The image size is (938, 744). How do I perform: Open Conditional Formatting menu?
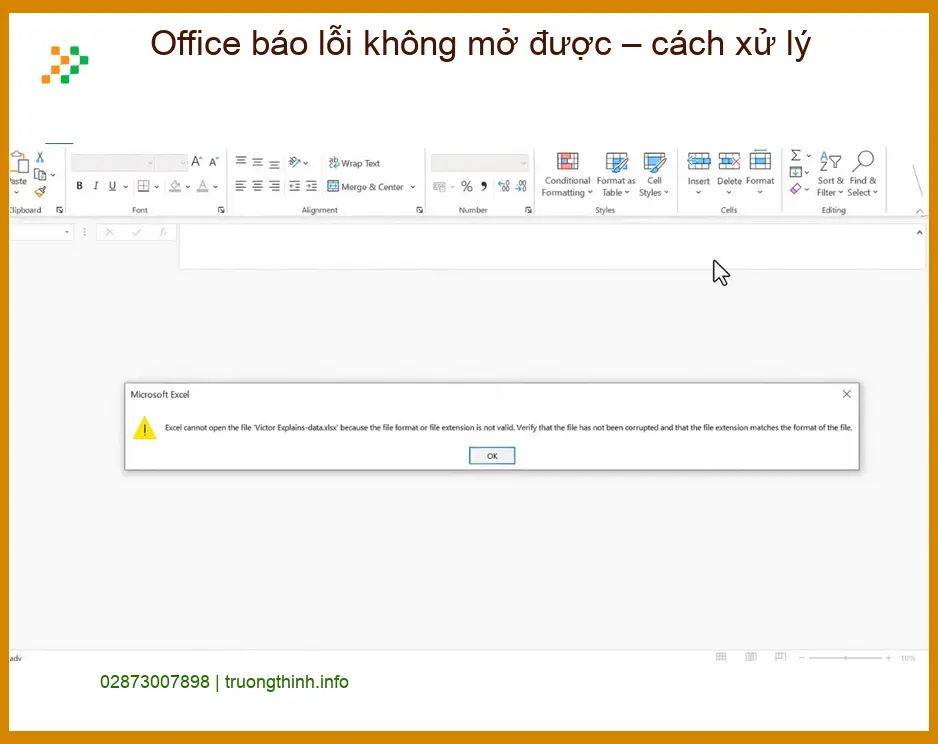tap(567, 174)
